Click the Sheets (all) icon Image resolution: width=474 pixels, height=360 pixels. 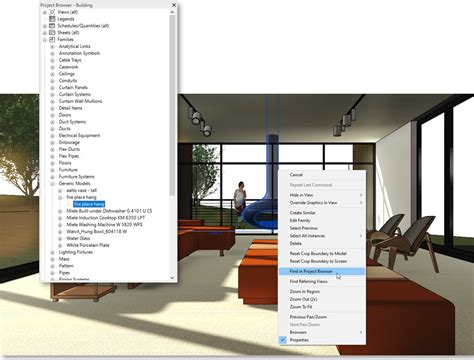pyautogui.click(x=52, y=33)
